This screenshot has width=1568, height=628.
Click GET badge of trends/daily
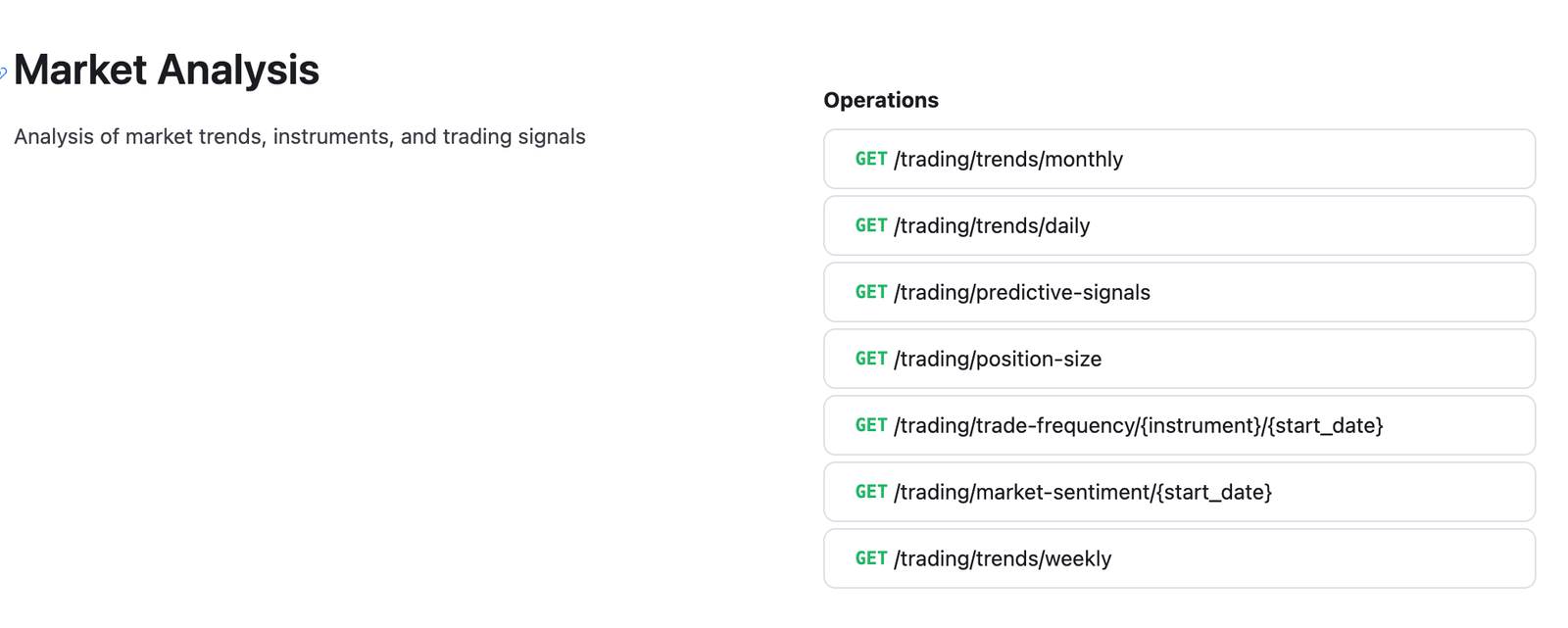[x=870, y=226]
